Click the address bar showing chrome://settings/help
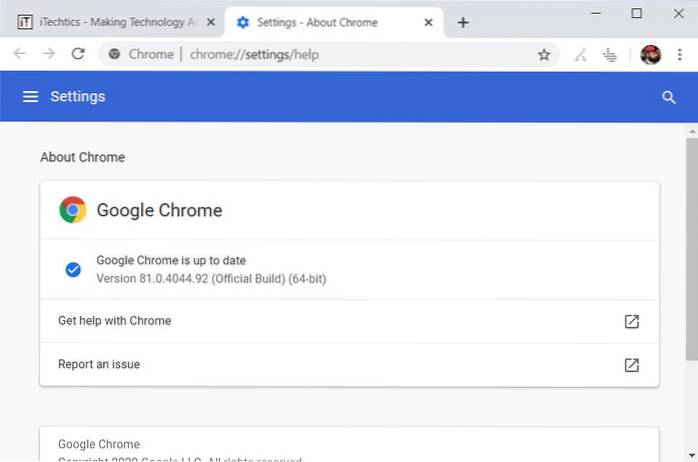The width and height of the screenshot is (698, 462). [x=329, y=54]
